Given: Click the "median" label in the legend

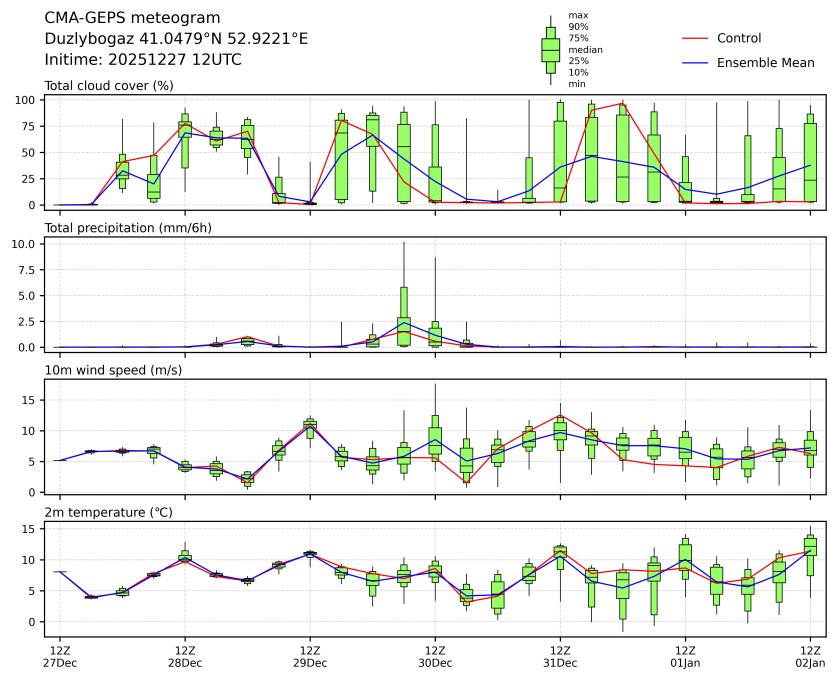Looking at the screenshot, I should (x=585, y=49).
